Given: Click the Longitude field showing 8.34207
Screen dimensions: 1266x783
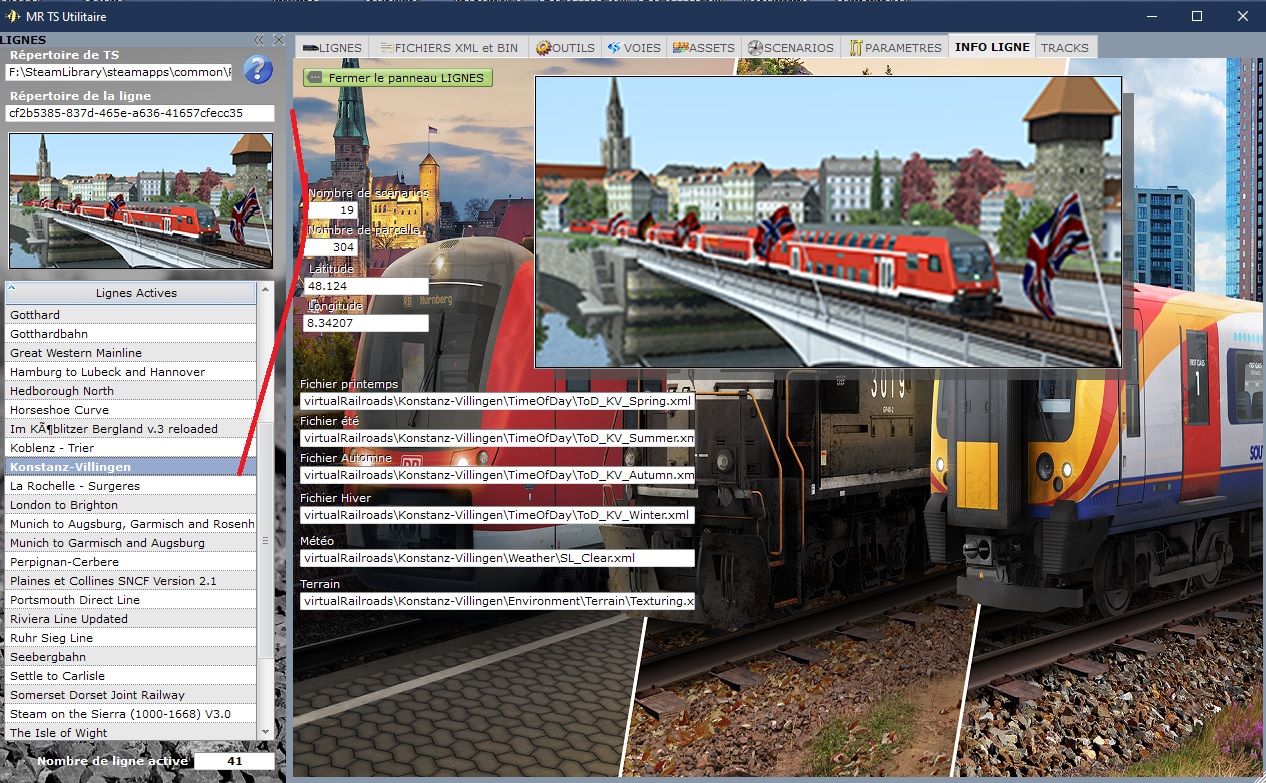Looking at the screenshot, I should pyautogui.click(x=366, y=323).
